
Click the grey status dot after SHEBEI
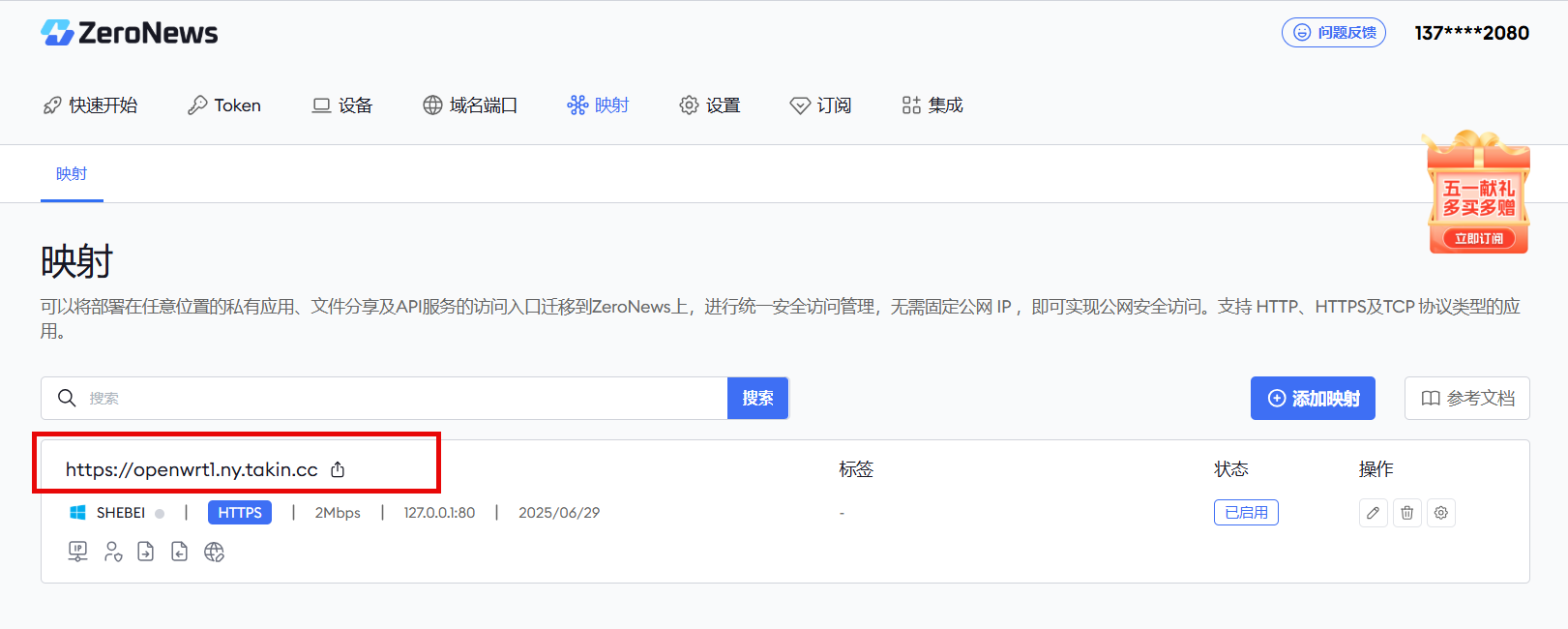tap(160, 514)
